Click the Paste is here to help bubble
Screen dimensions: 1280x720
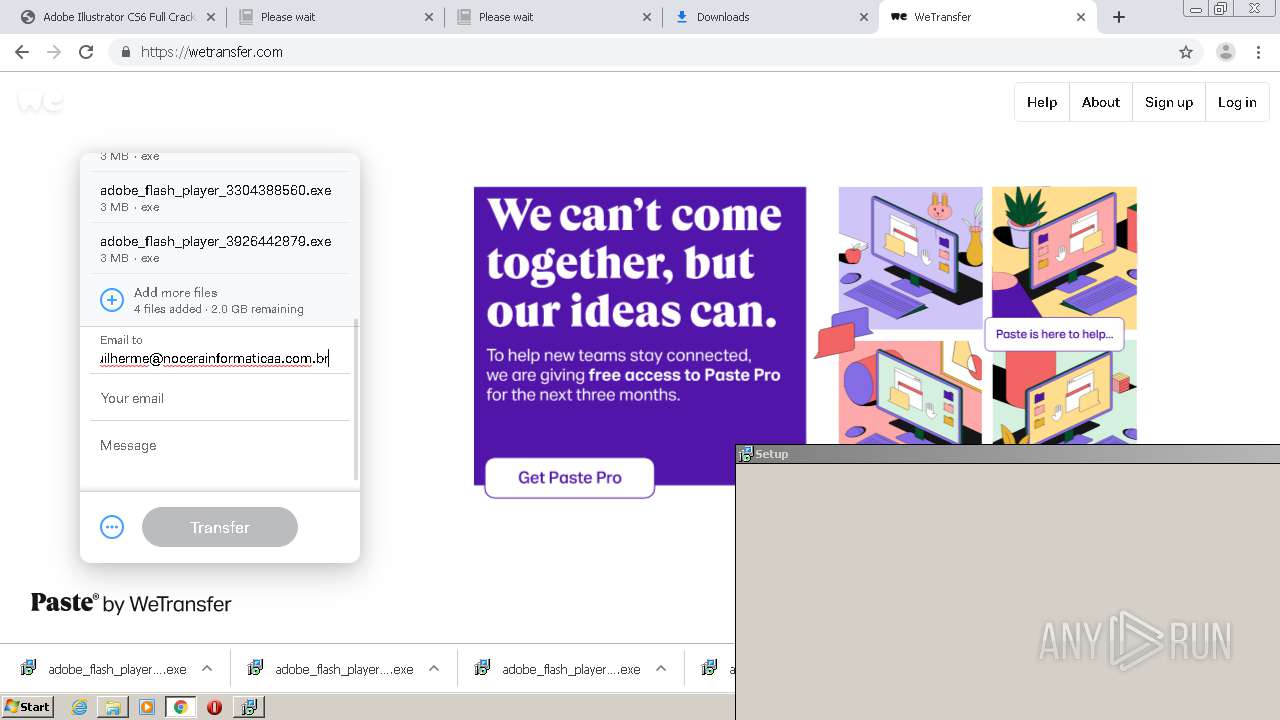(x=1054, y=334)
